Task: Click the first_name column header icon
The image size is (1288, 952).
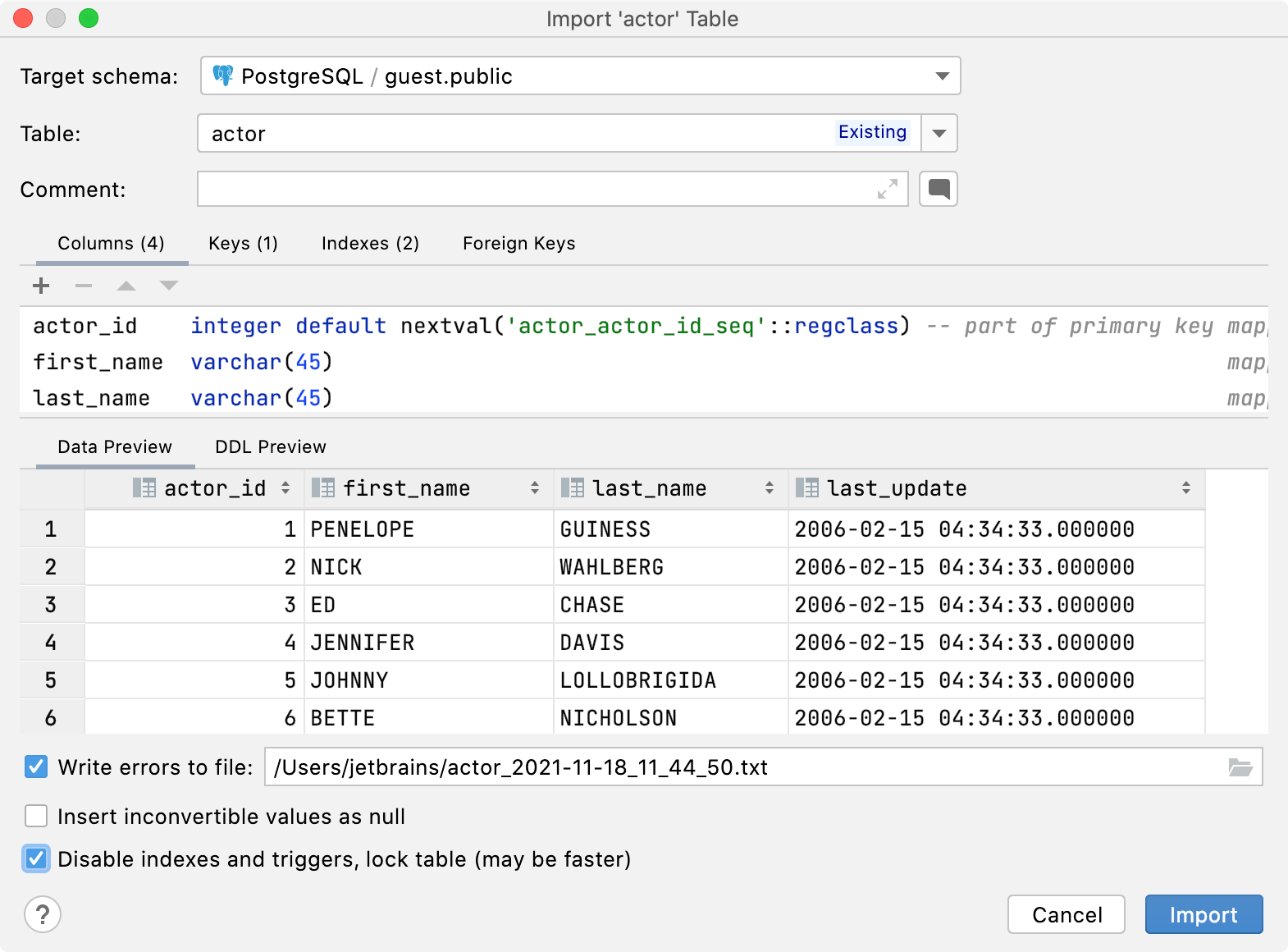Action: click(323, 488)
